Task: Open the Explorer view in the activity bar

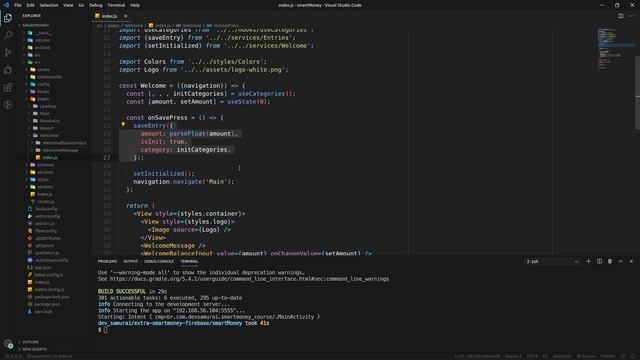Action: 8,18
